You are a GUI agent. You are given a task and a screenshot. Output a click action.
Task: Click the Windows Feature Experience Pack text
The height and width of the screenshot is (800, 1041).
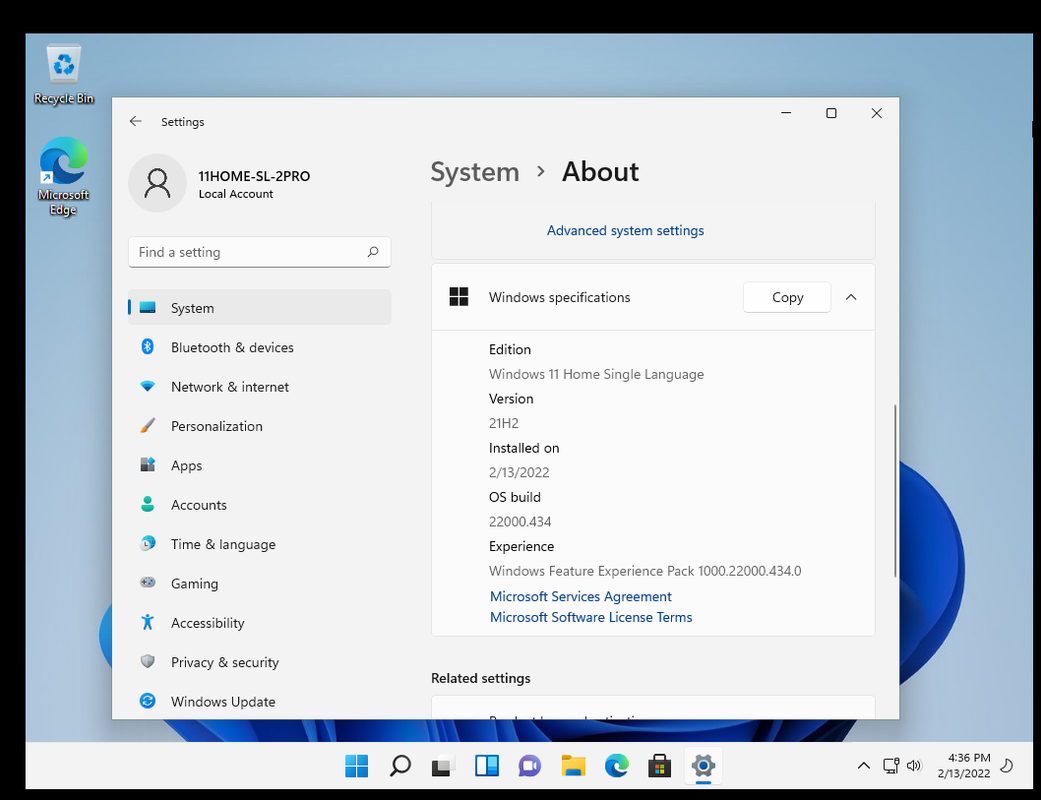pos(645,571)
